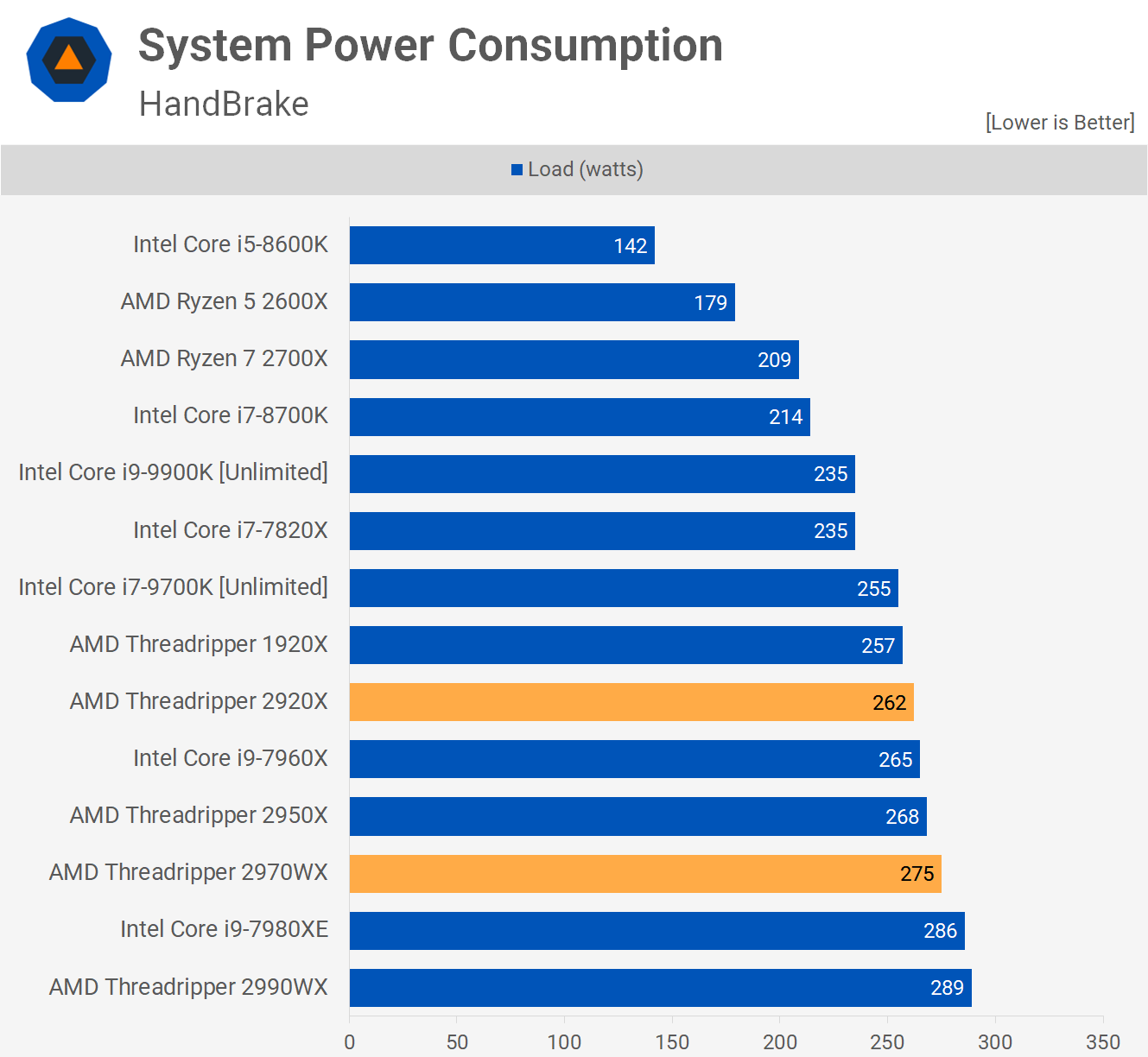1148x1057 pixels.
Task: Select the AMD Threadripper 2950X bar
Action: pos(637,816)
